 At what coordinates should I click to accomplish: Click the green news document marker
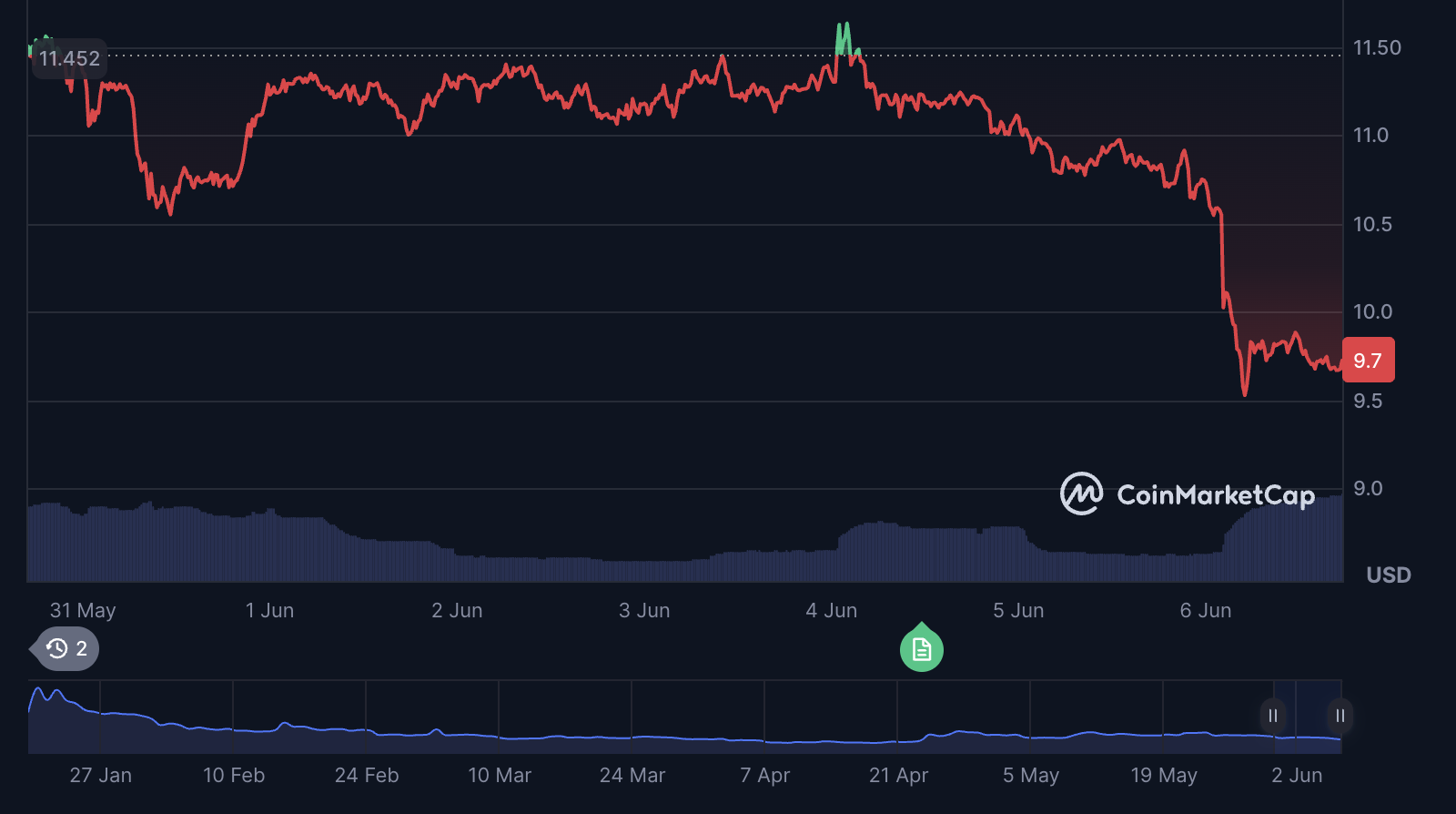click(x=921, y=649)
